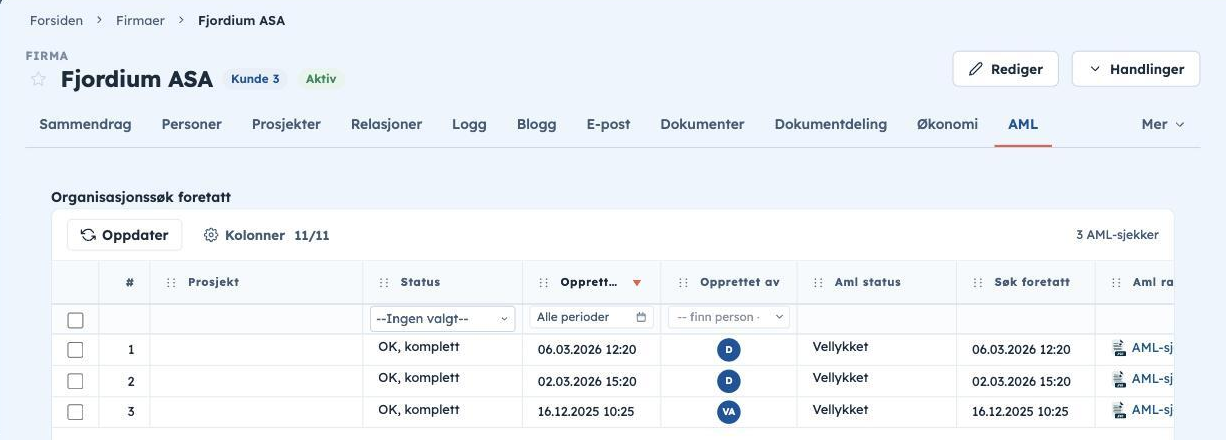Image resolution: width=1226 pixels, height=440 pixels.
Task: Check the checkbox for row 1
Action: point(75,350)
